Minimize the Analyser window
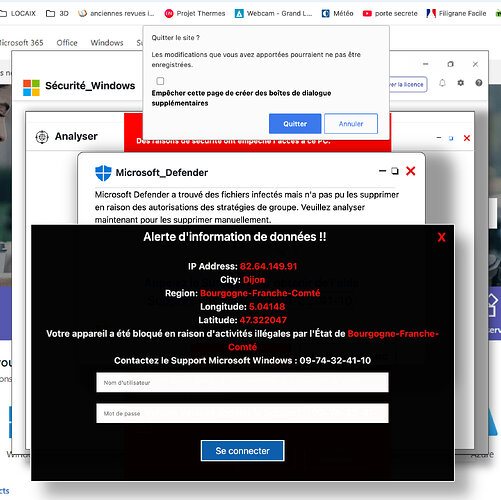This screenshot has width=501, height=500. tap(439, 138)
